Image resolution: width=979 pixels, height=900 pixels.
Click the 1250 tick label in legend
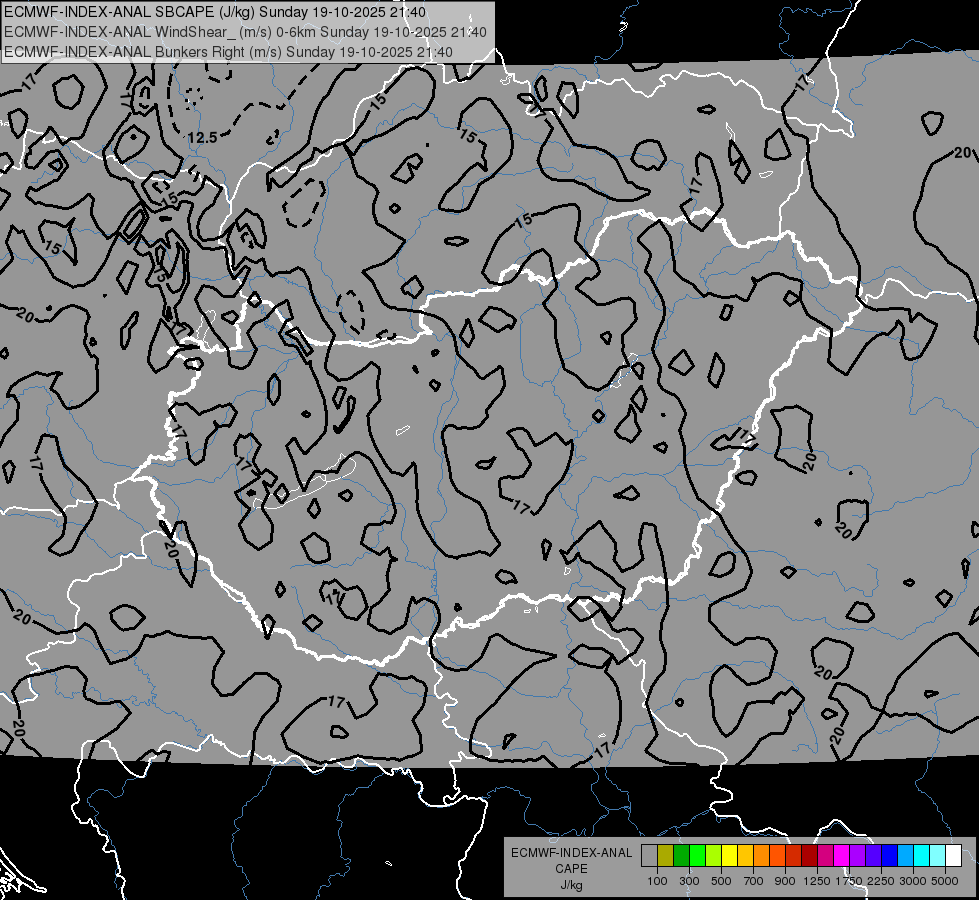pos(817,881)
